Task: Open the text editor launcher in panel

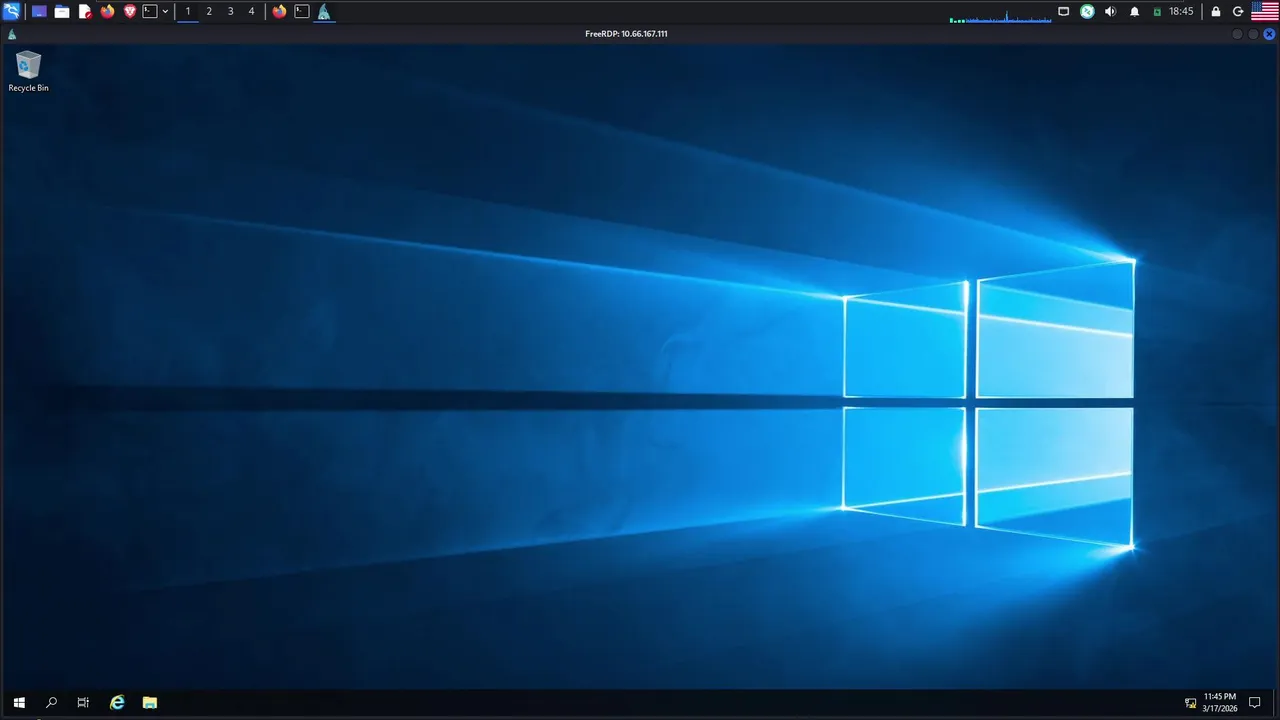Action: (85, 11)
